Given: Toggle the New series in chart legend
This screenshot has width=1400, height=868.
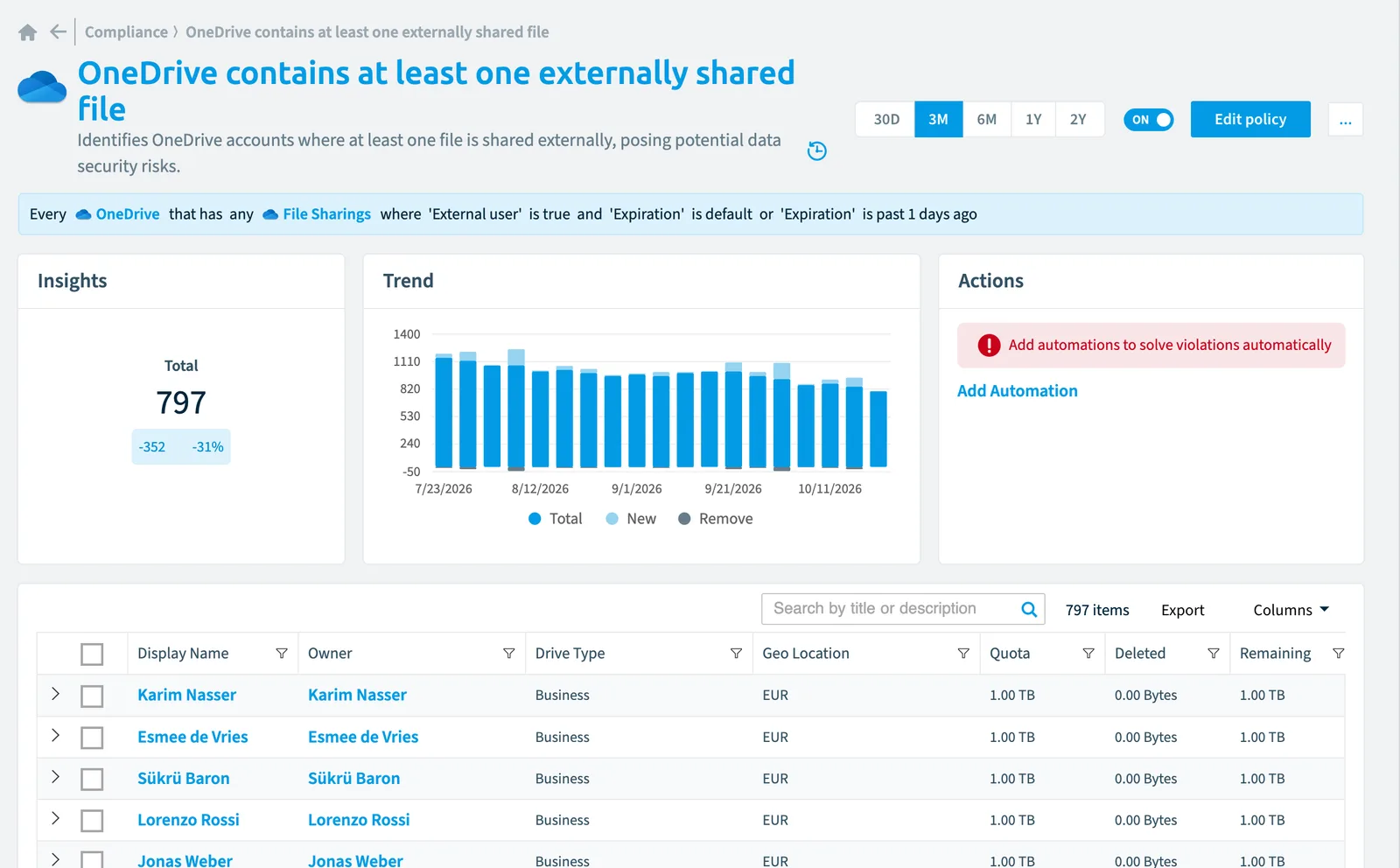Looking at the screenshot, I should pyautogui.click(x=630, y=519).
